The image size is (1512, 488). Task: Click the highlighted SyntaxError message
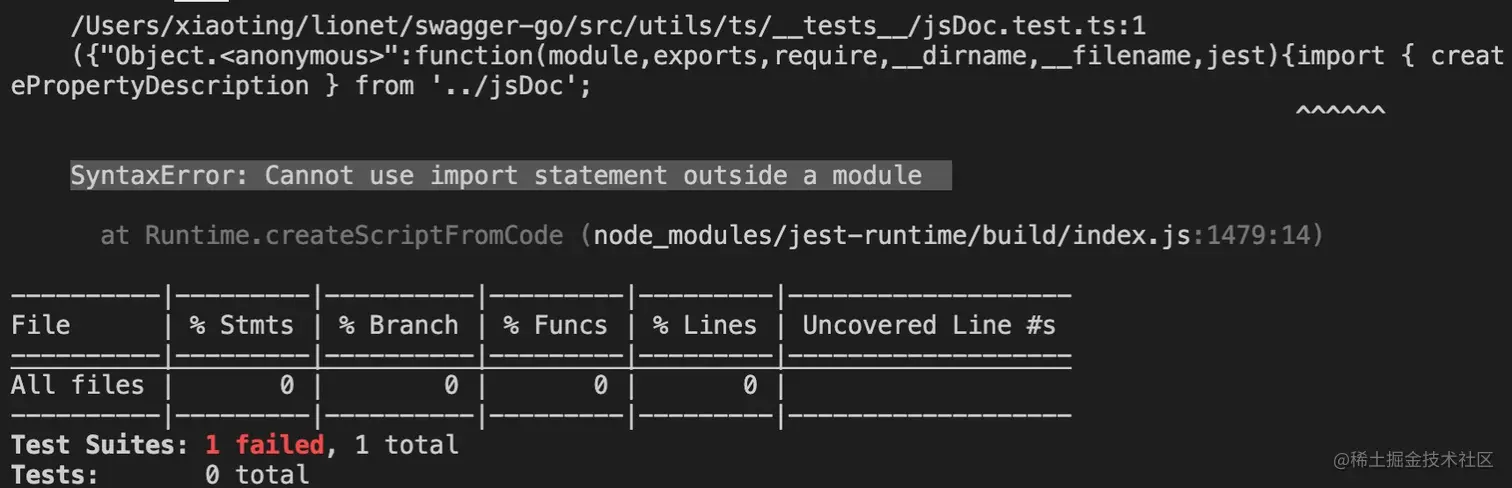510,176
